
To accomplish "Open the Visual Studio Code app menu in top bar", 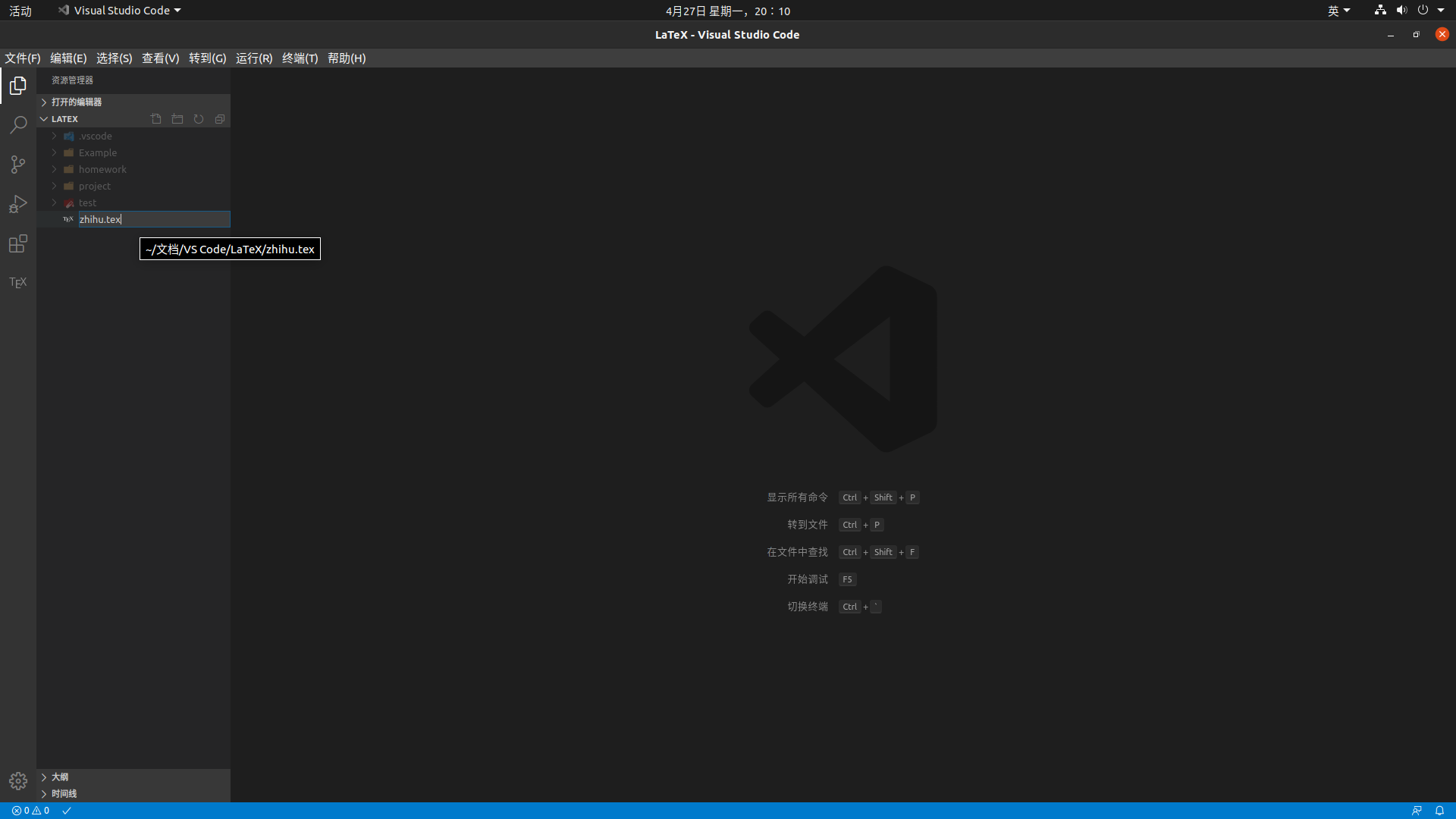I will pyautogui.click(x=118, y=10).
